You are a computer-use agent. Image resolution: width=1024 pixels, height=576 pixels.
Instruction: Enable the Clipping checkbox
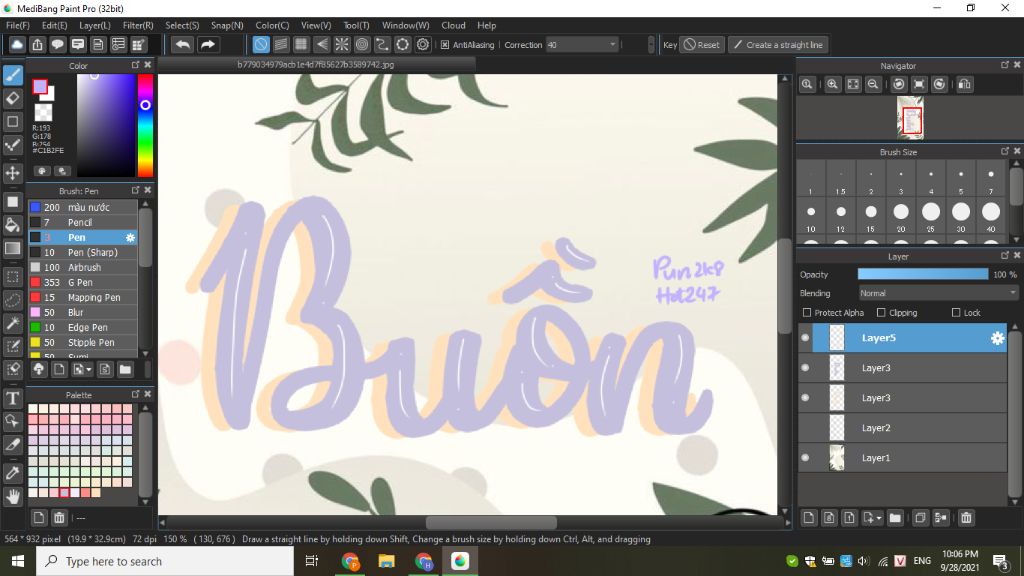pyautogui.click(x=881, y=313)
